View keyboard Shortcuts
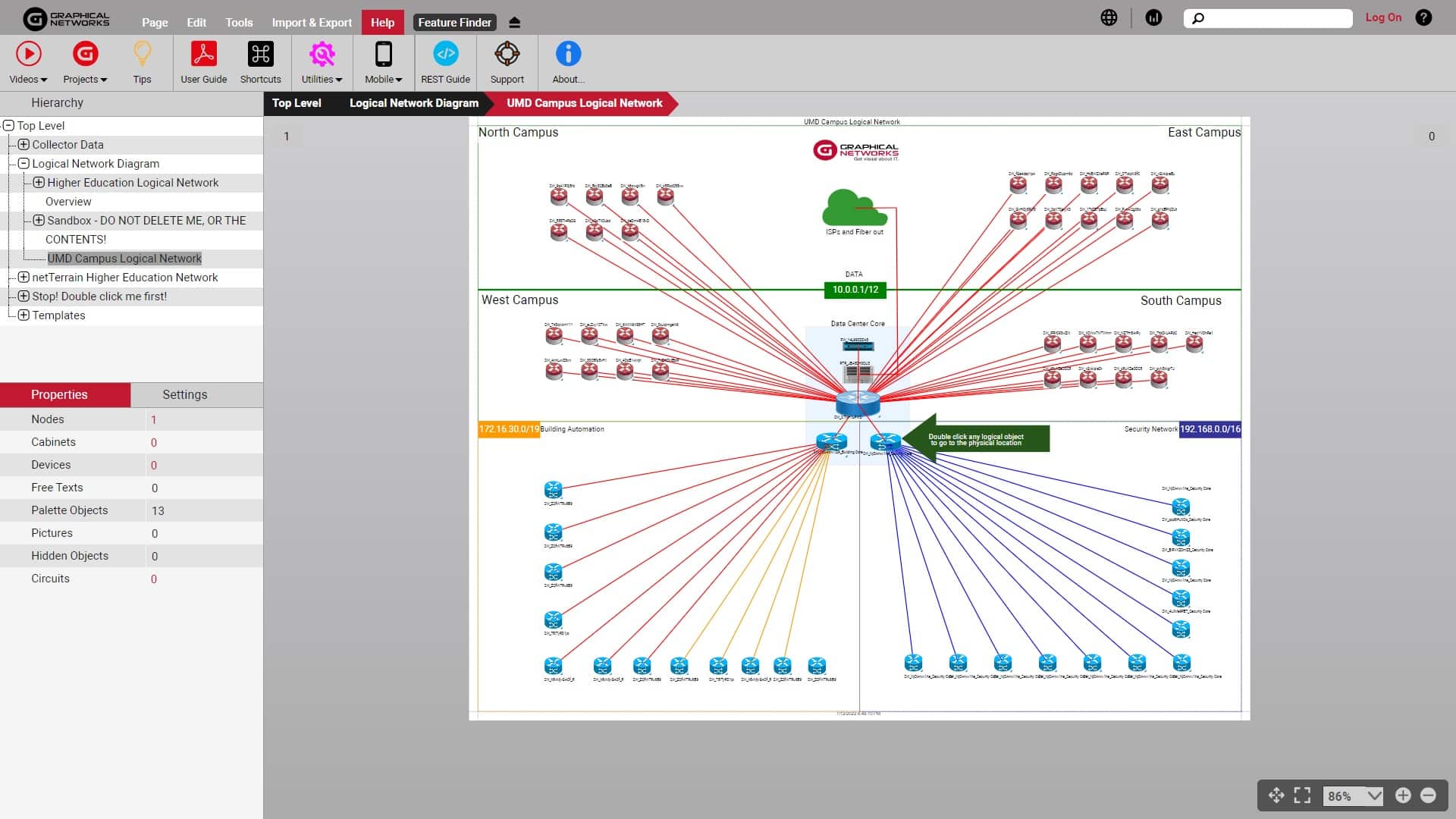Image resolution: width=1456 pixels, height=819 pixels. pyautogui.click(x=260, y=63)
